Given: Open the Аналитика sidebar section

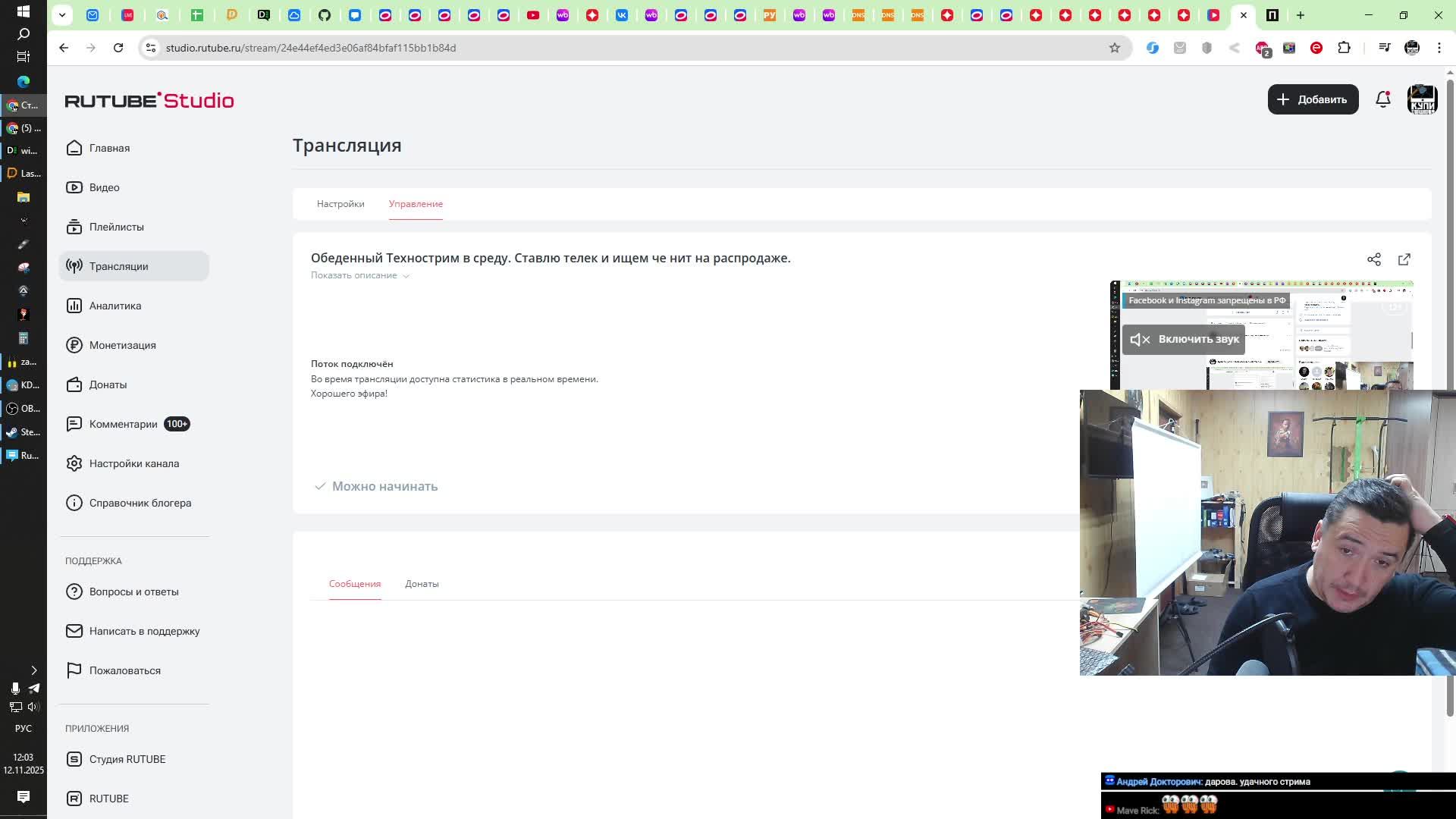Looking at the screenshot, I should [115, 306].
